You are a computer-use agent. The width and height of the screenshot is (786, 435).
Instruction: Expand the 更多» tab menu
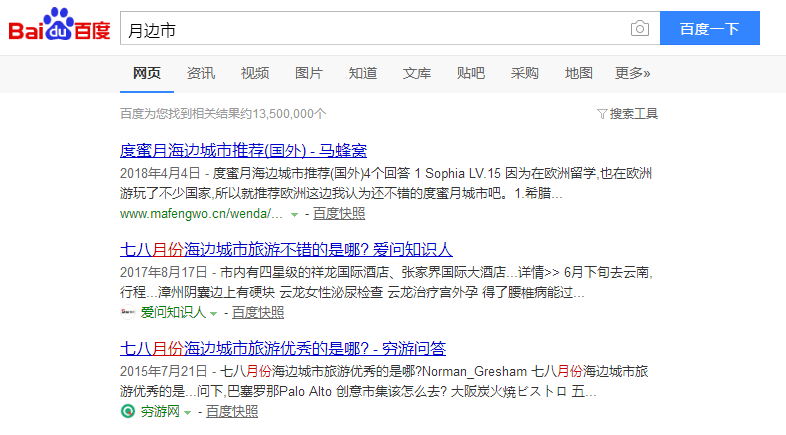633,73
